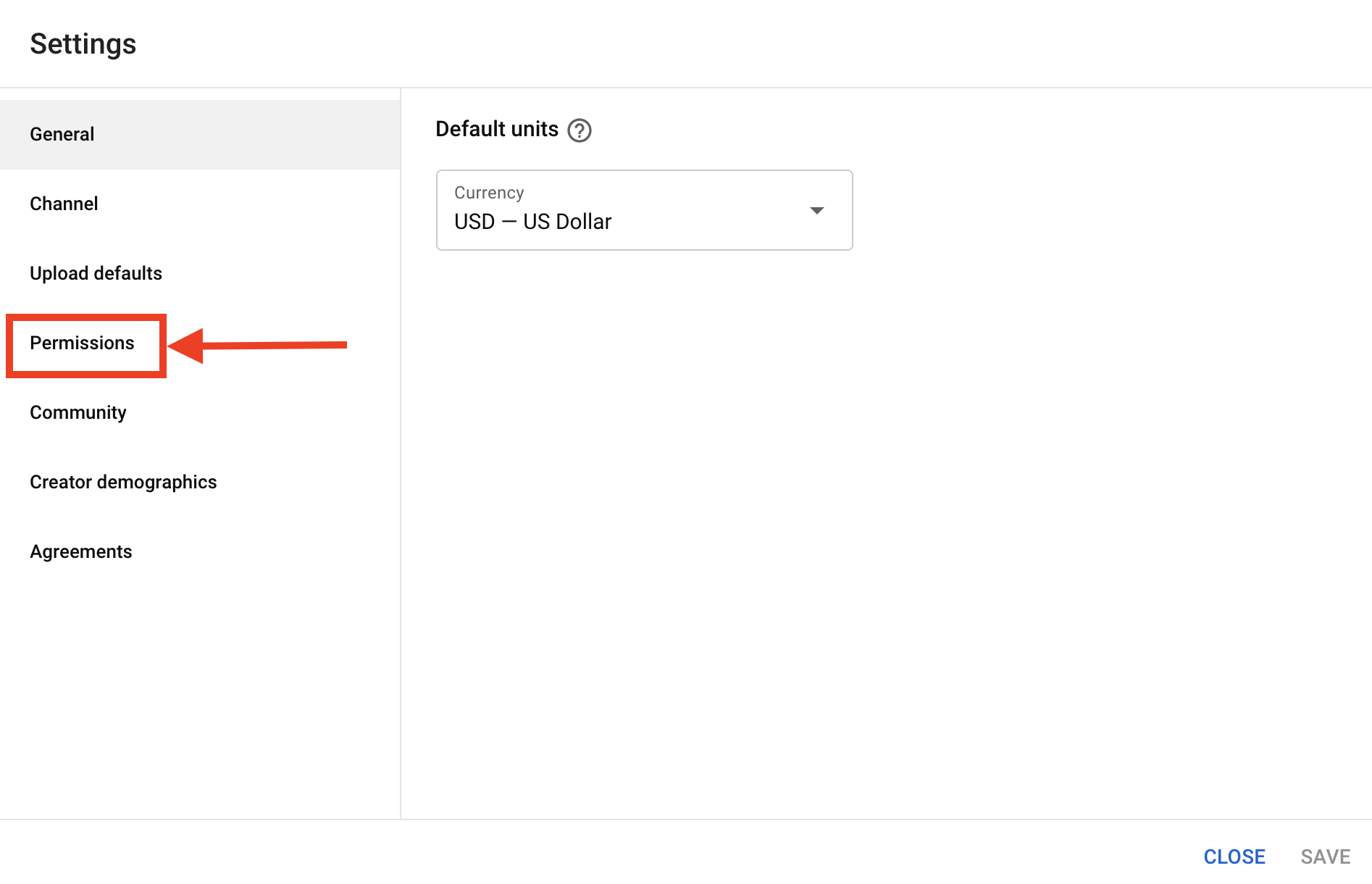Open the Currency dropdown showing USD — US Dollar
The width and height of the screenshot is (1372, 884).
click(644, 210)
